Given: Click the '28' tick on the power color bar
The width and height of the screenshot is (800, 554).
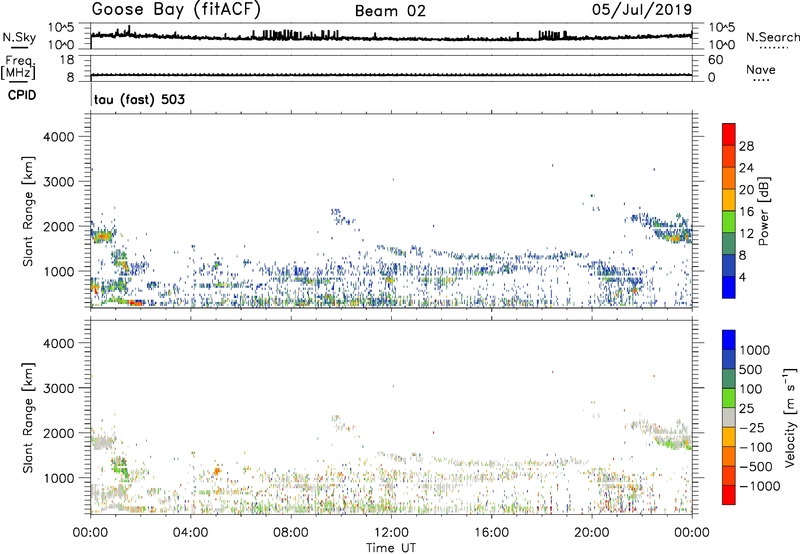Looking at the screenshot, I should pyautogui.click(x=746, y=146).
